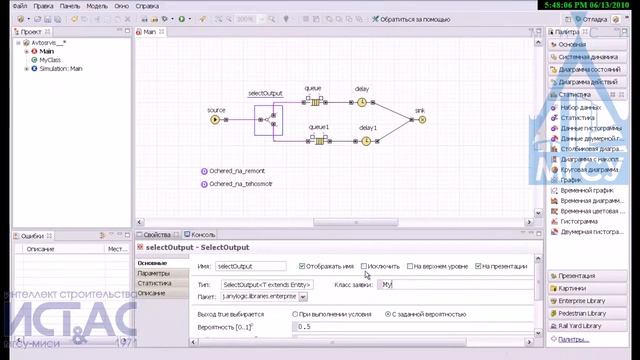The height and width of the screenshot is (360, 640).
Task: Click the Debug model toolbar icon
Action: pos(165,19)
